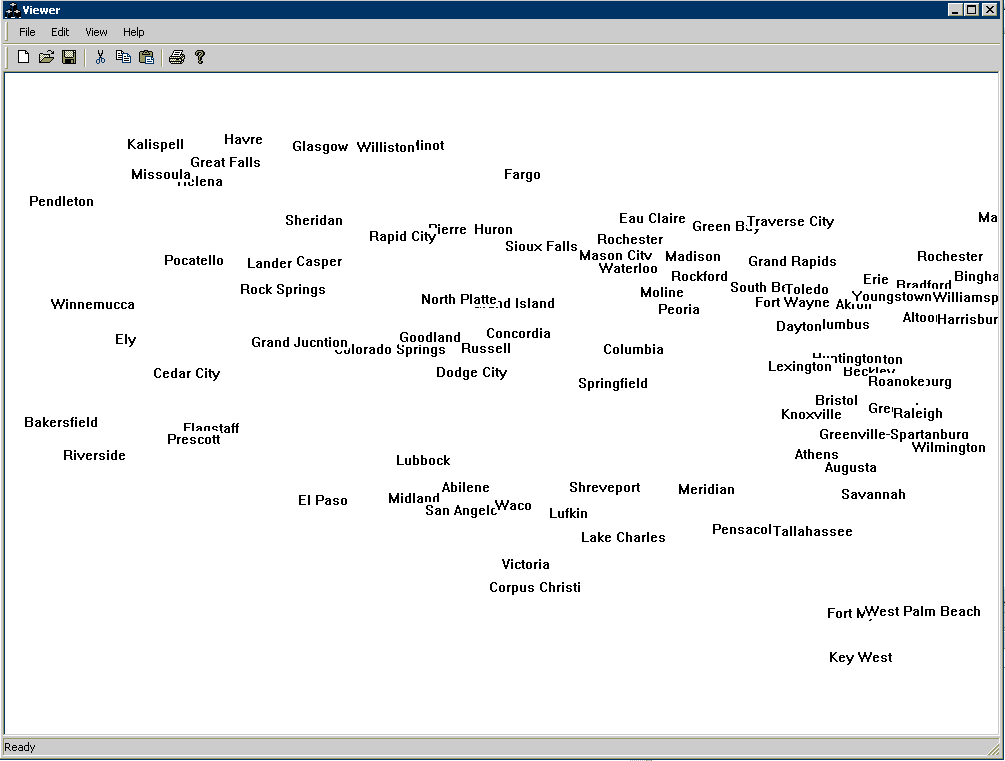
Task: Open a file using the folder icon
Action: coord(46,57)
